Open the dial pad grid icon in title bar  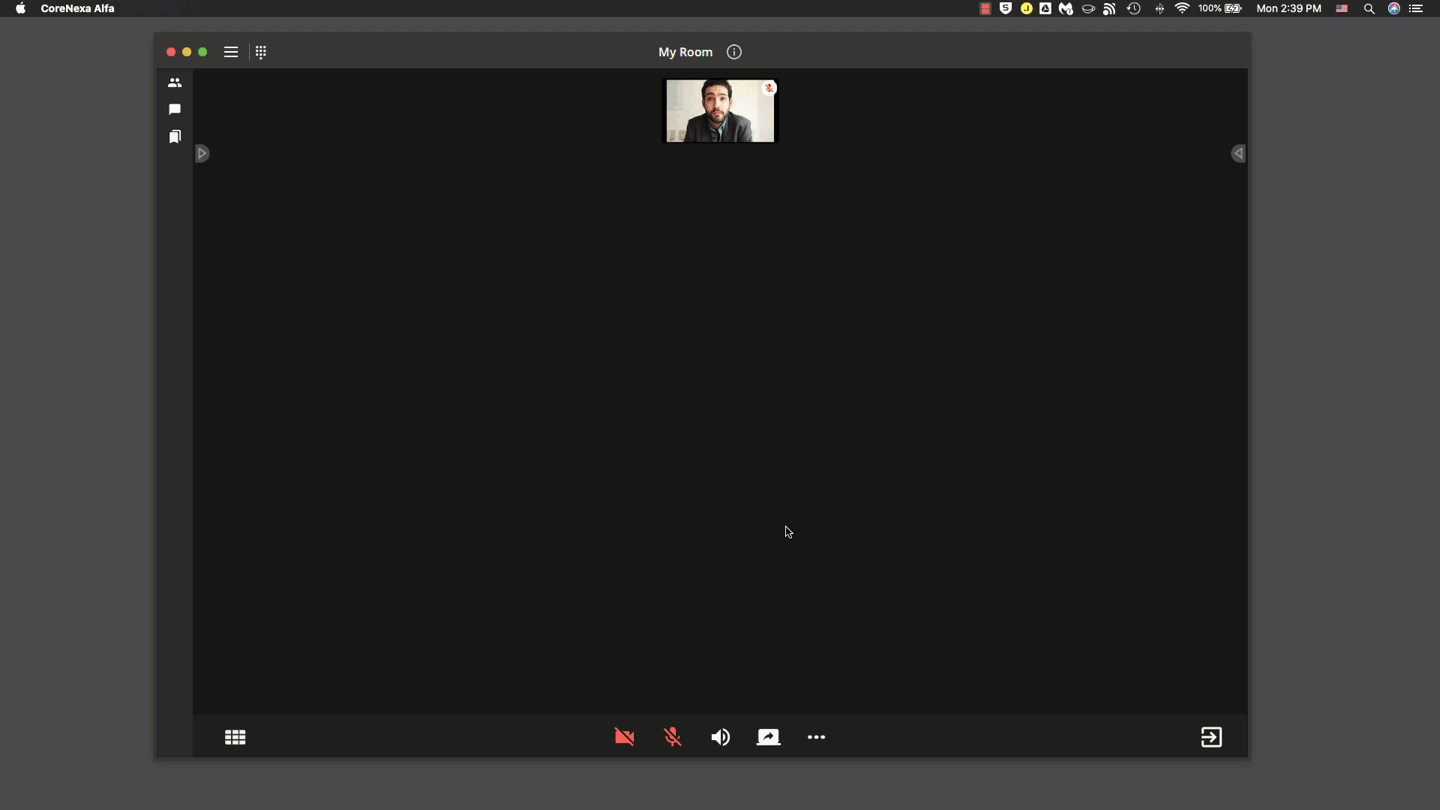[261, 52]
